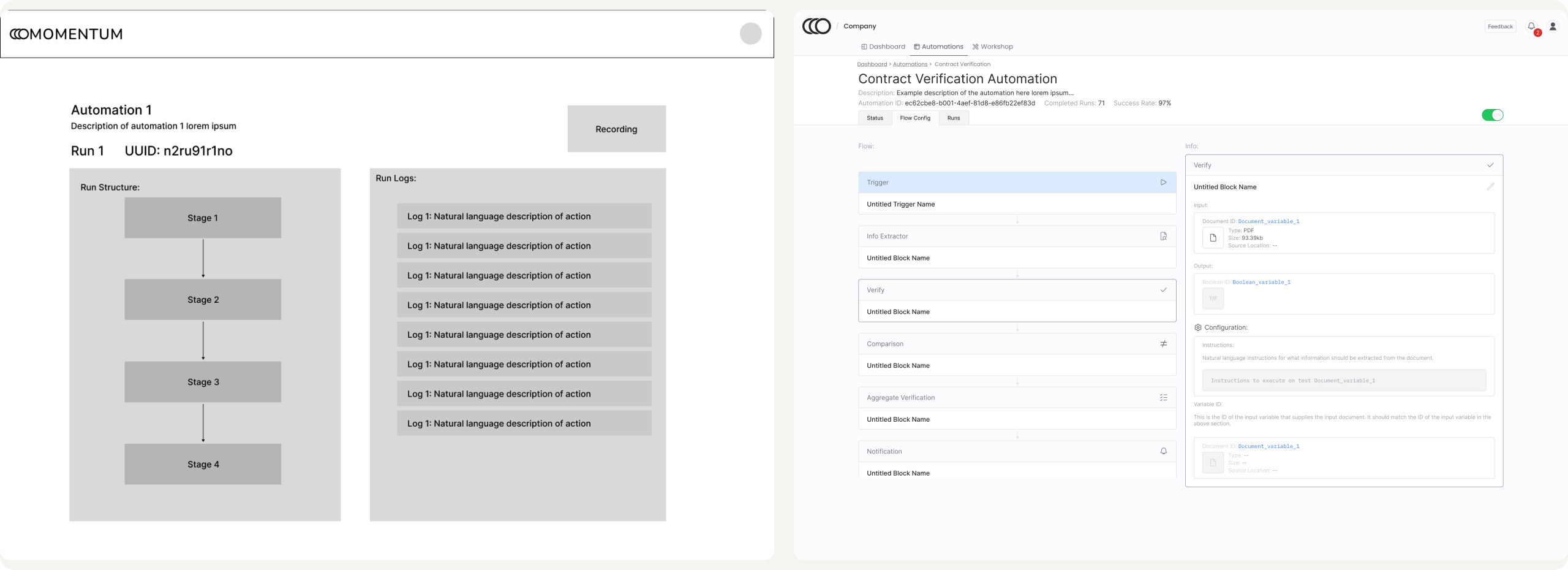Viewport: 1568px width, 570px height.
Task: Select the Stage 3 box in Run Structure
Action: pyautogui.click(x=203, y=382)
